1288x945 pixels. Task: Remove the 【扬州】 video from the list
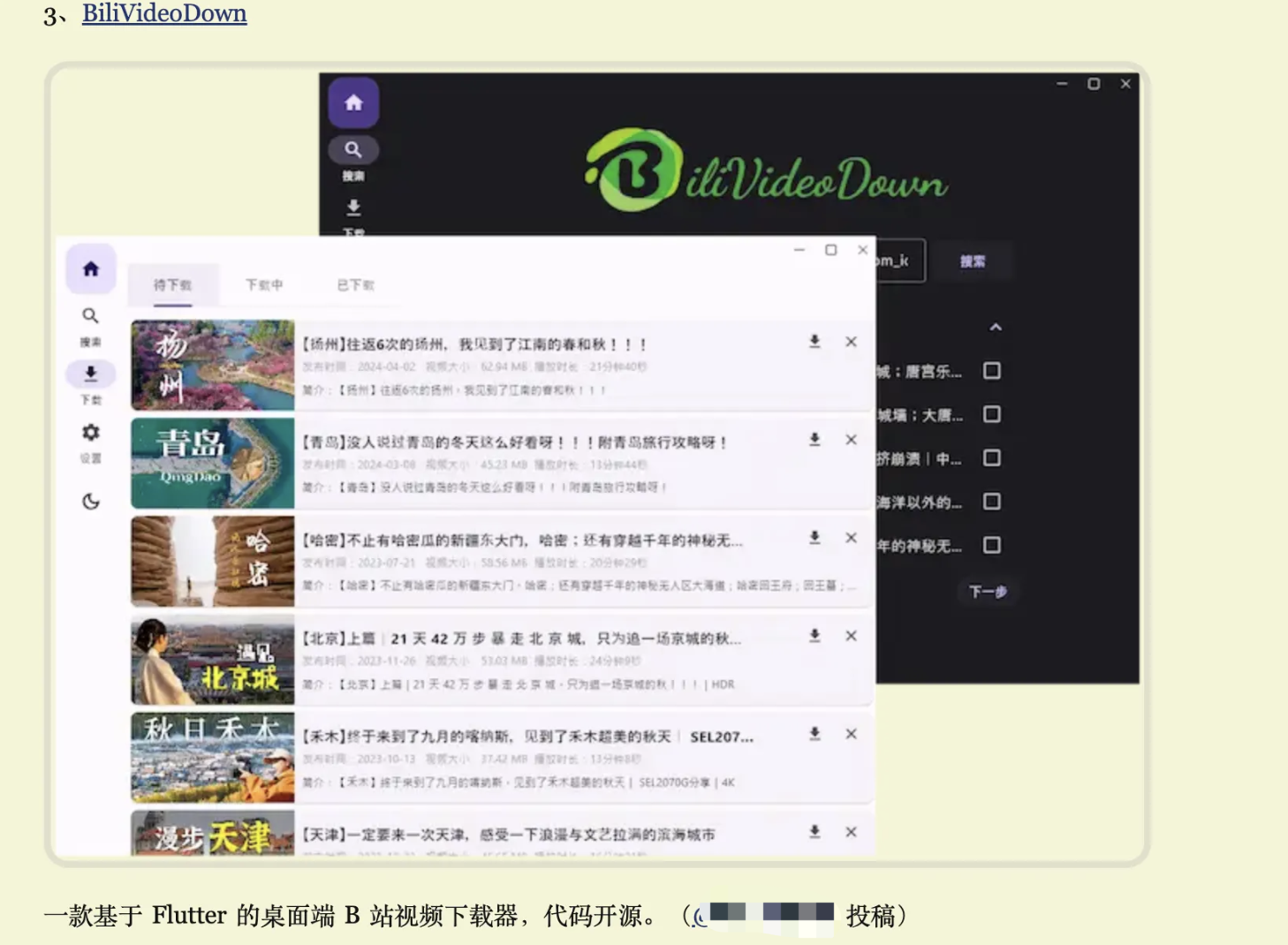pos(851,342)
